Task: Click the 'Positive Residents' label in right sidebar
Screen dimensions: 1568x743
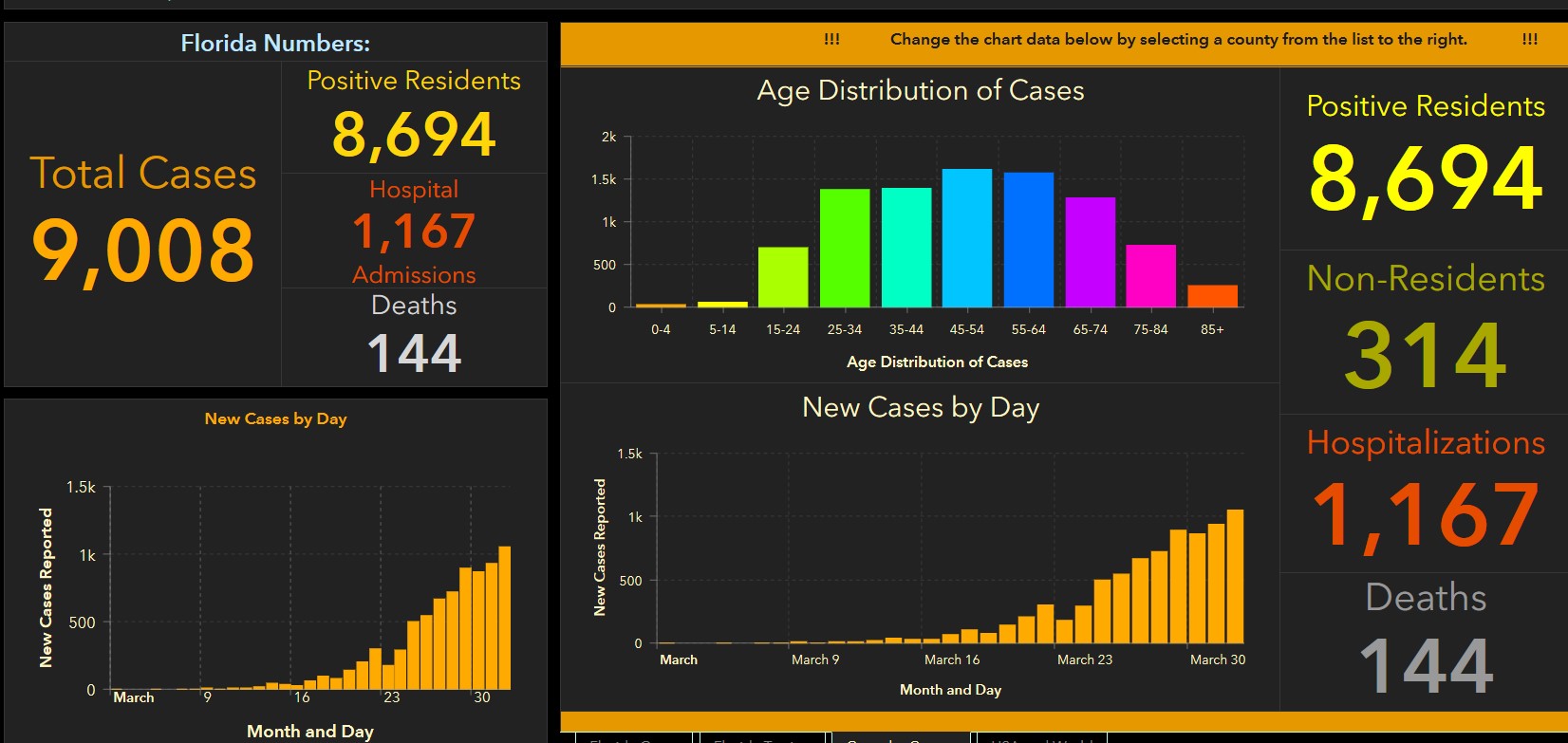Action: click(1426, 106)
